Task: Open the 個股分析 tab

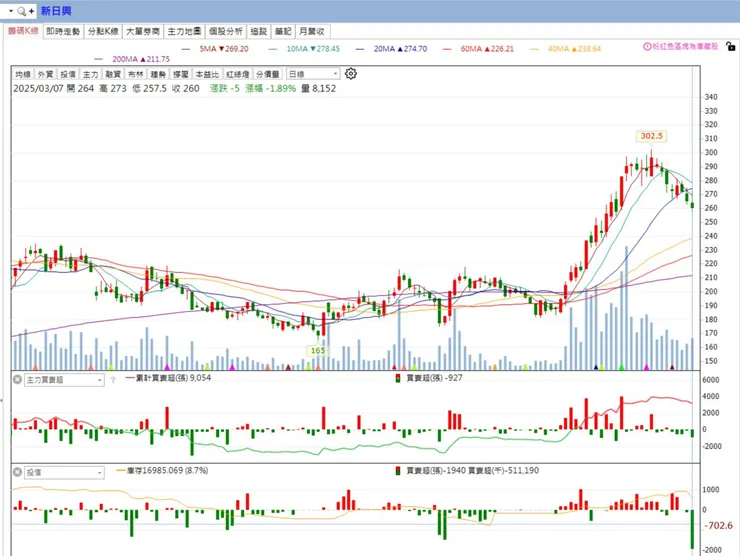Action: pyautogui.click(x=226, y=32)
